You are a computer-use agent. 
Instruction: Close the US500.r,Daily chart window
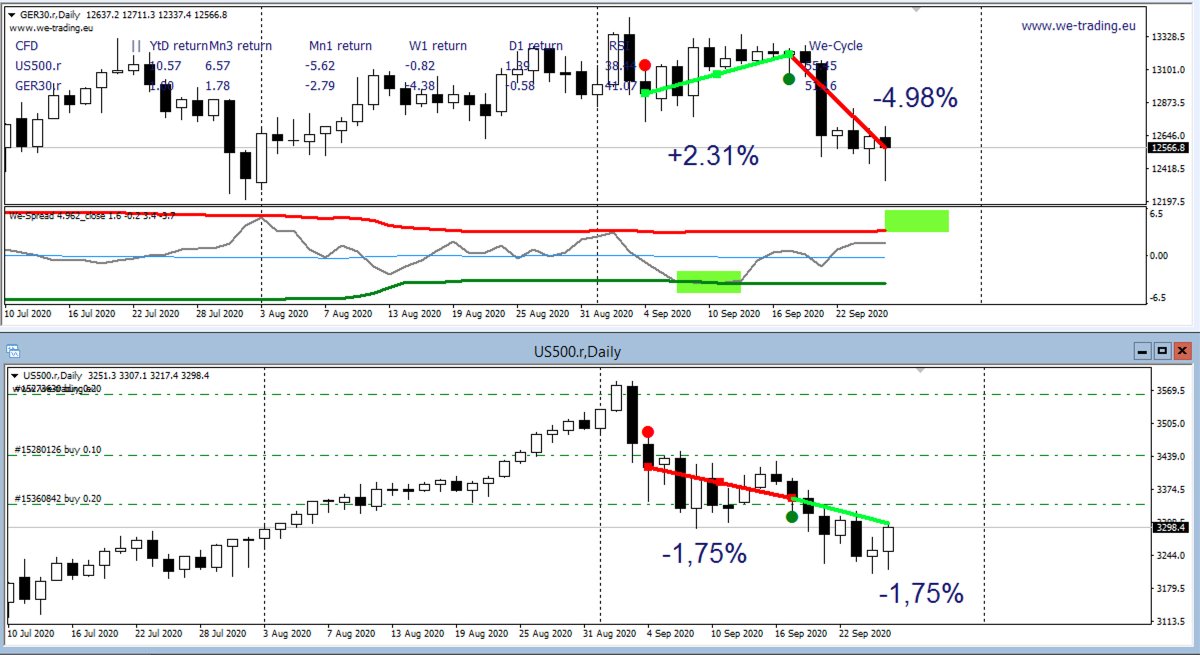tap(1183, 351)
